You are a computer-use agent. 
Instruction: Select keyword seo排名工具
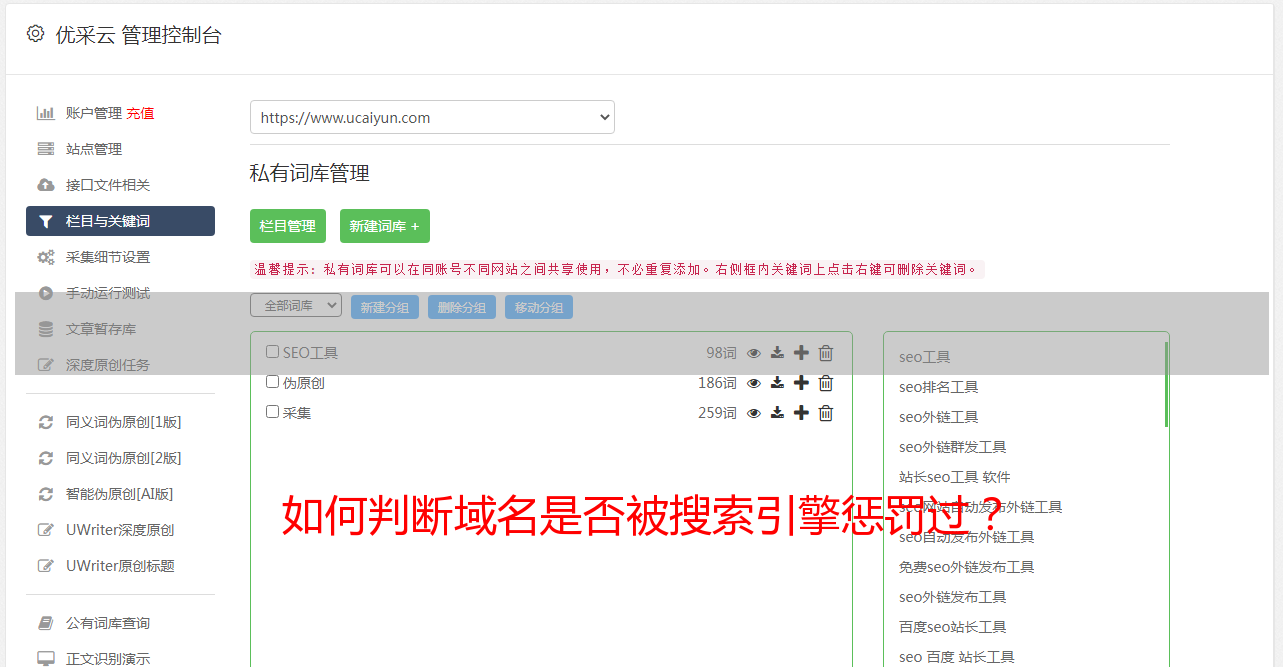(938, 387)
